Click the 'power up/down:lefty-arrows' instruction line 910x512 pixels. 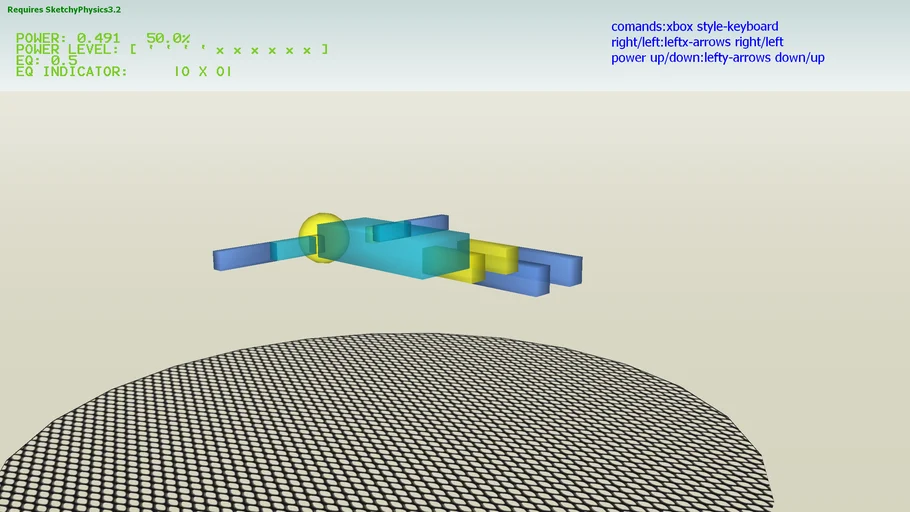point(717,58)
